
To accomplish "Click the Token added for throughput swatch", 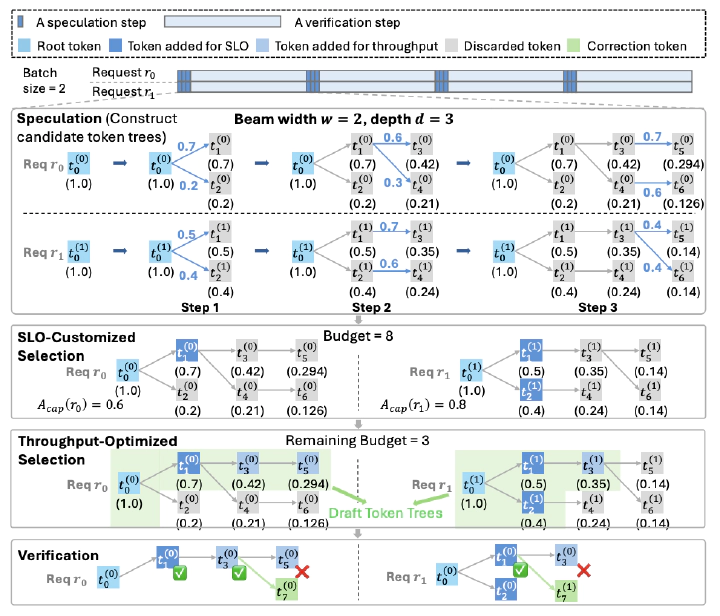I will pyautogui.click(x=262, y=45).
